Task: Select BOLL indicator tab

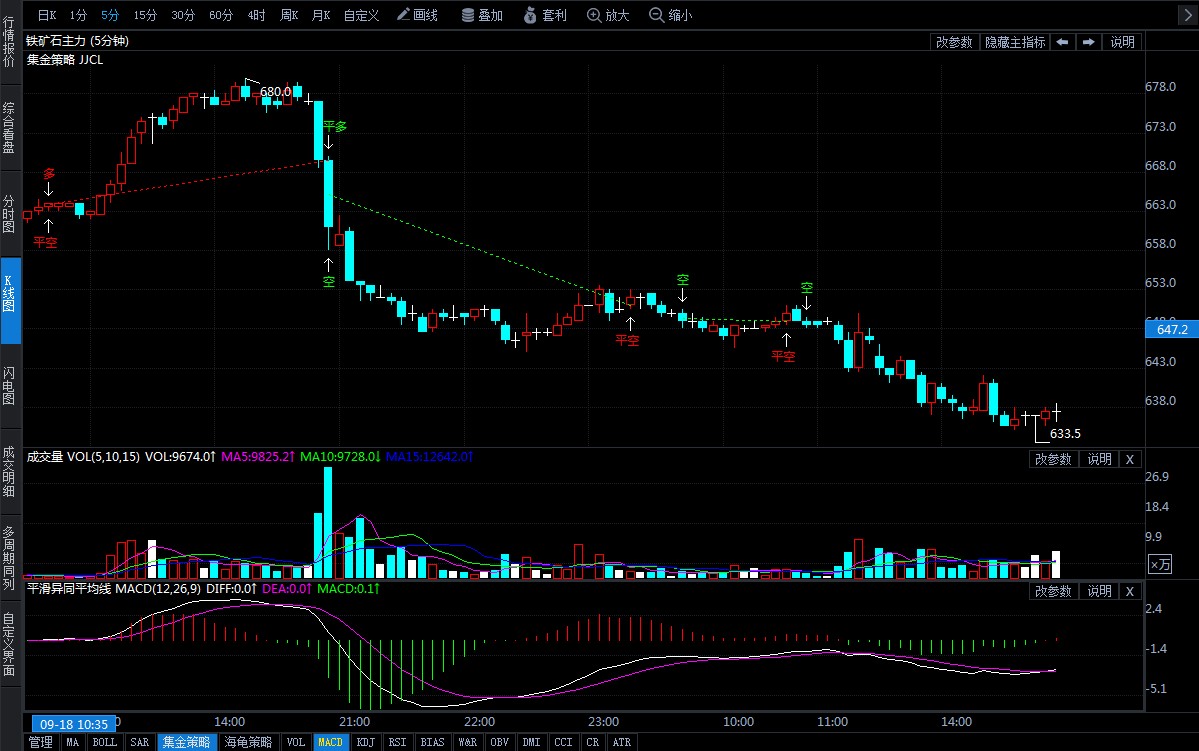Action: (104, 743)
